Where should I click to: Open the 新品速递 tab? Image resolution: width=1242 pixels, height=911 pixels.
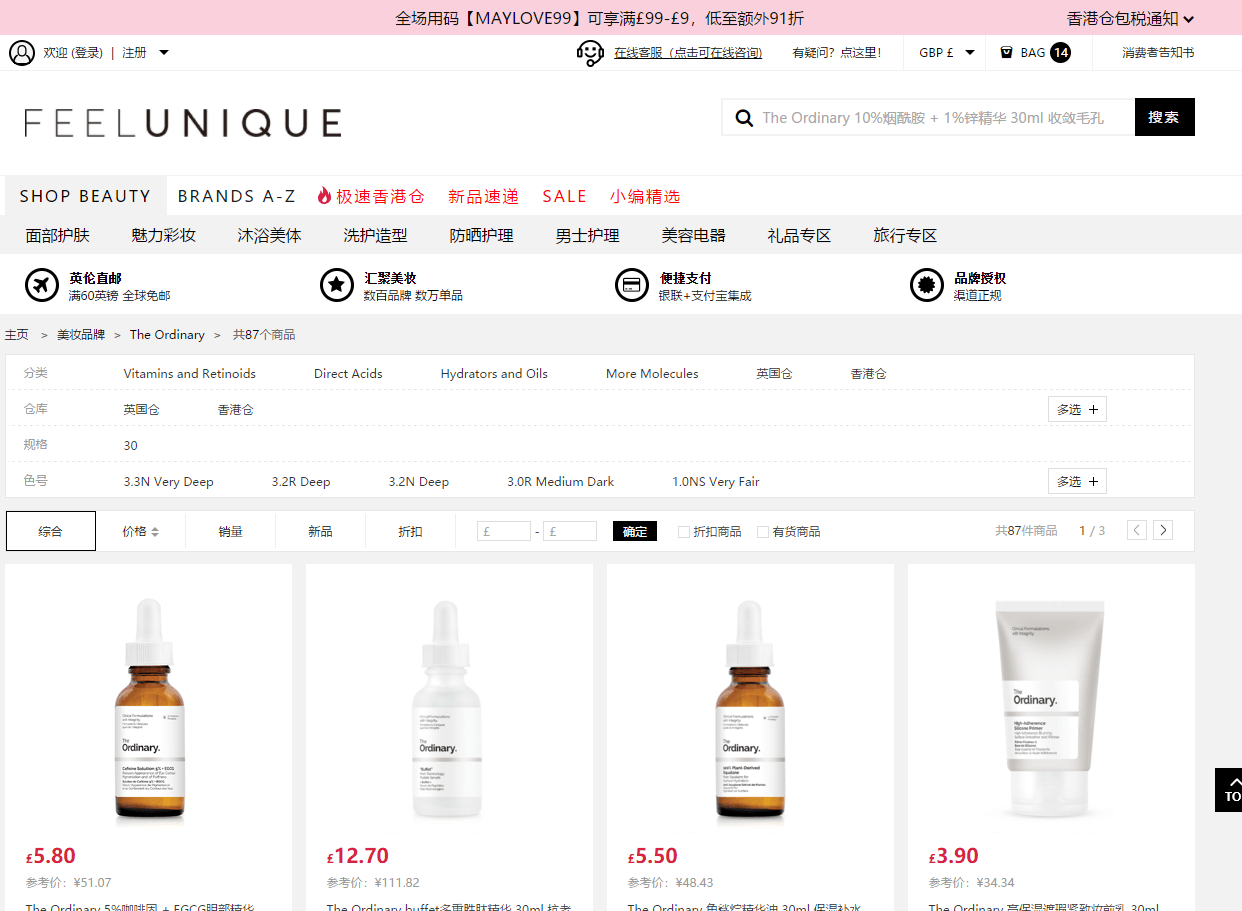click(x=484, y=196)
